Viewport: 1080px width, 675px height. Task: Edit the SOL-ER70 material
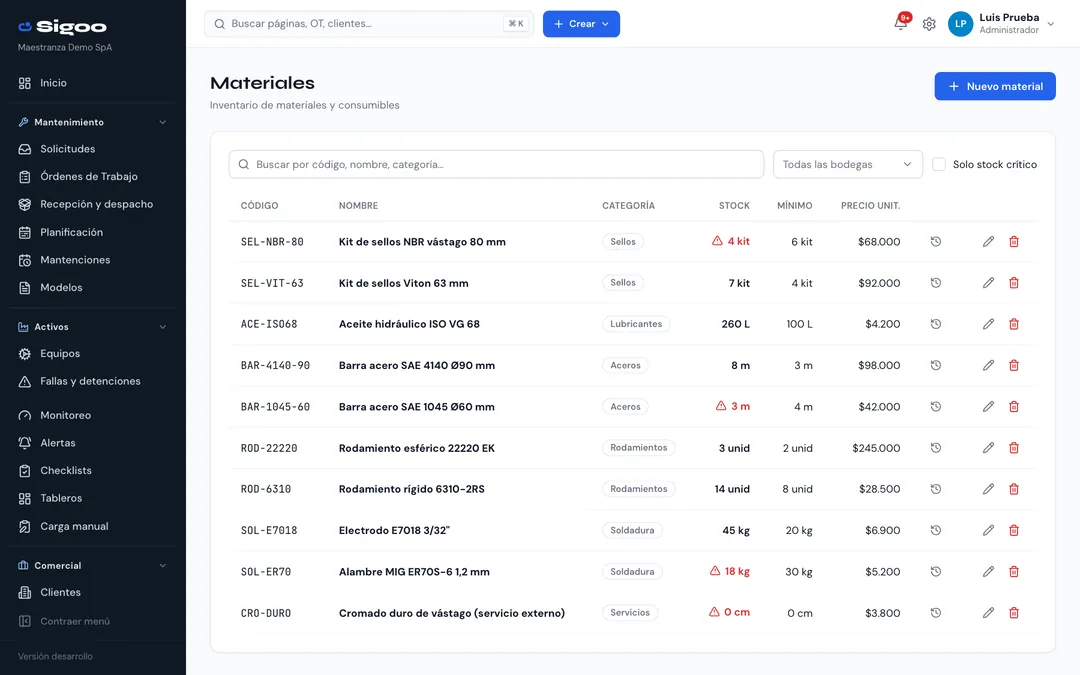[x=988, y=572]
